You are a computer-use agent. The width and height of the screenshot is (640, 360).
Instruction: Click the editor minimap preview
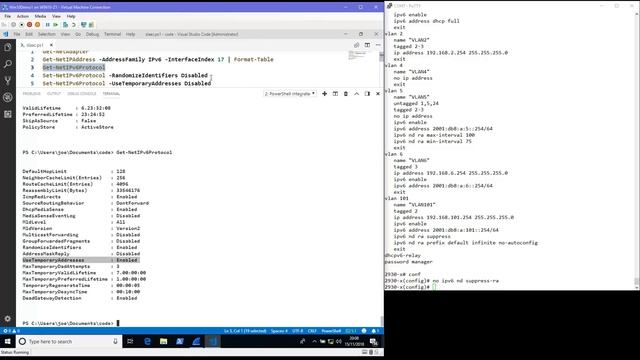[x=357, y=56]
